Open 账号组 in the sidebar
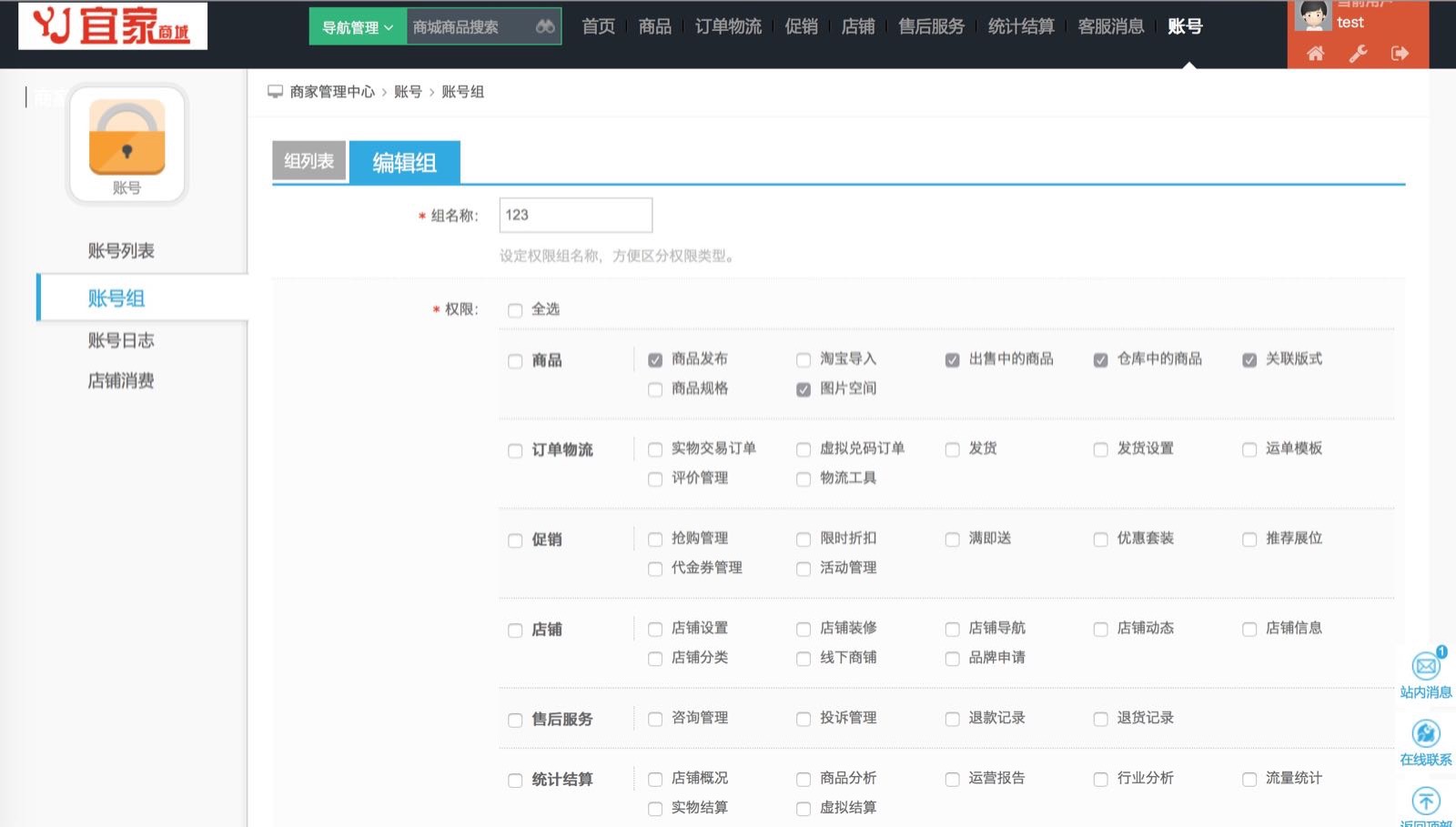The height and width of the screenshot is (827, 1456). click(x=116, y=298)
